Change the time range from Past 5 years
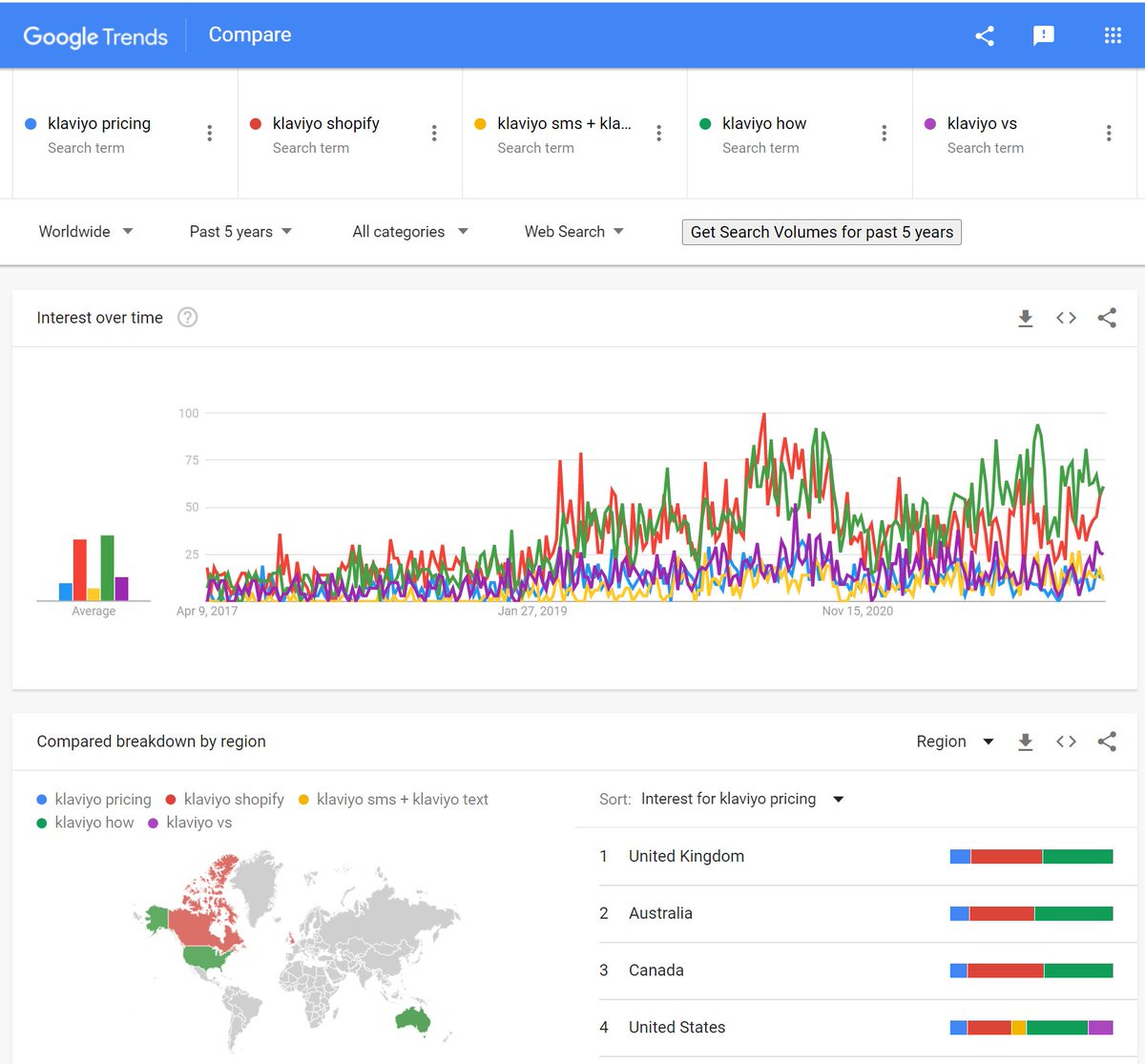1145x1064 pixels. 239,231
